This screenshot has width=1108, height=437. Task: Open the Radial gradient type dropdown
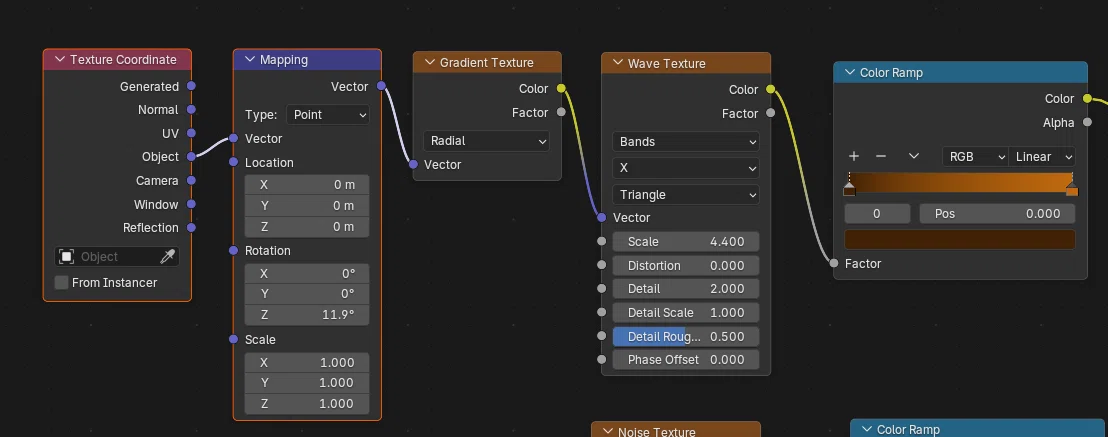coord(486,141)
